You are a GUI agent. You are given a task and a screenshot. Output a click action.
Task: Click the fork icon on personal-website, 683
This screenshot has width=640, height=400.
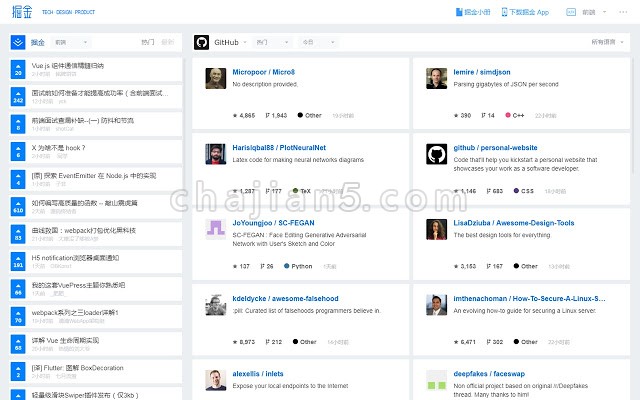click(x=489, y=191)
